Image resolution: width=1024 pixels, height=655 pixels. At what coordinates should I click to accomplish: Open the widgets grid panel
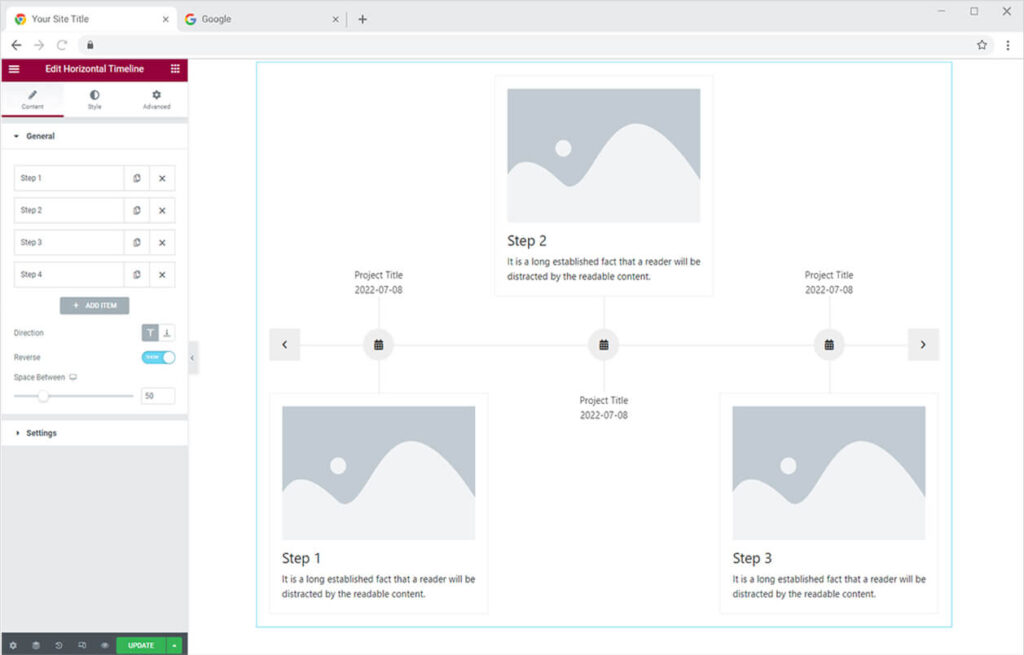(x=175, y=69)
